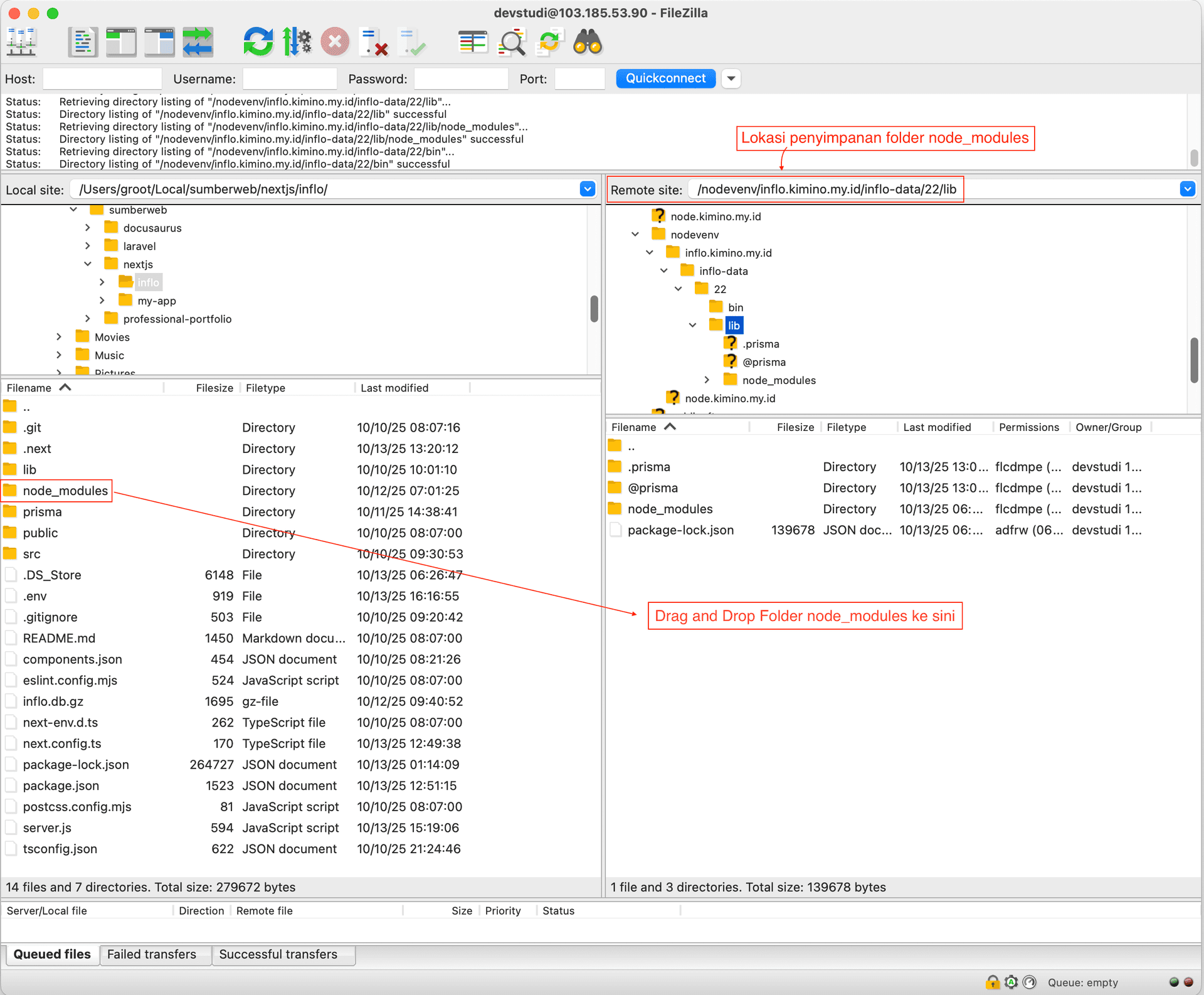Image resolution: width=1204 pixels, height=995 pixels.
Task: Toggle local directory tree view
Action: [x=121, y=43]
